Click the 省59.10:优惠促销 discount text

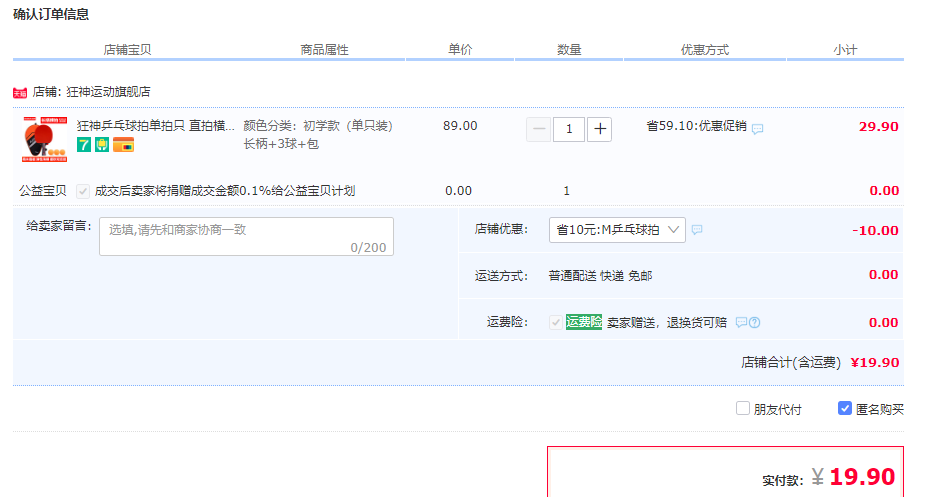click(696, 126)
